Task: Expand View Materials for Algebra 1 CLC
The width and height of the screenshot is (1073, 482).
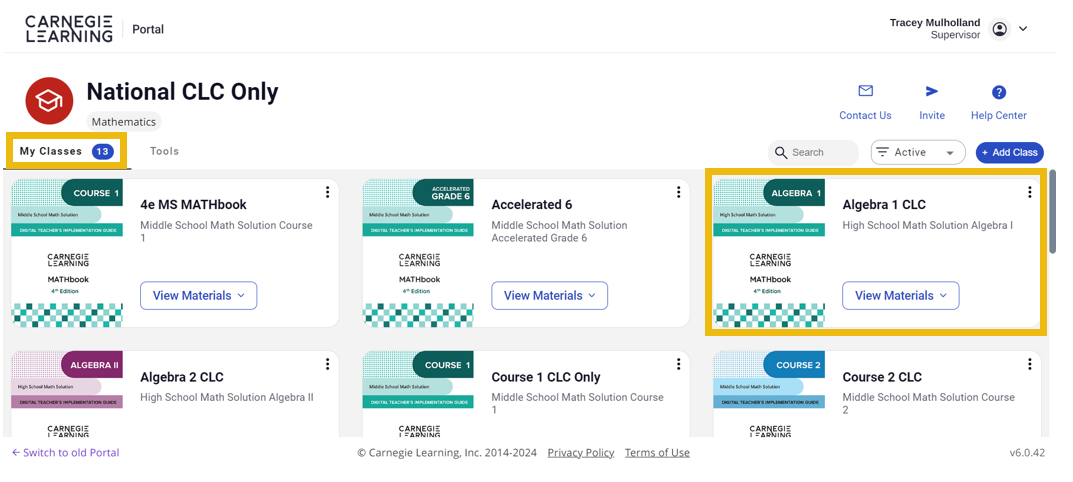Action: tap(901, 295)
